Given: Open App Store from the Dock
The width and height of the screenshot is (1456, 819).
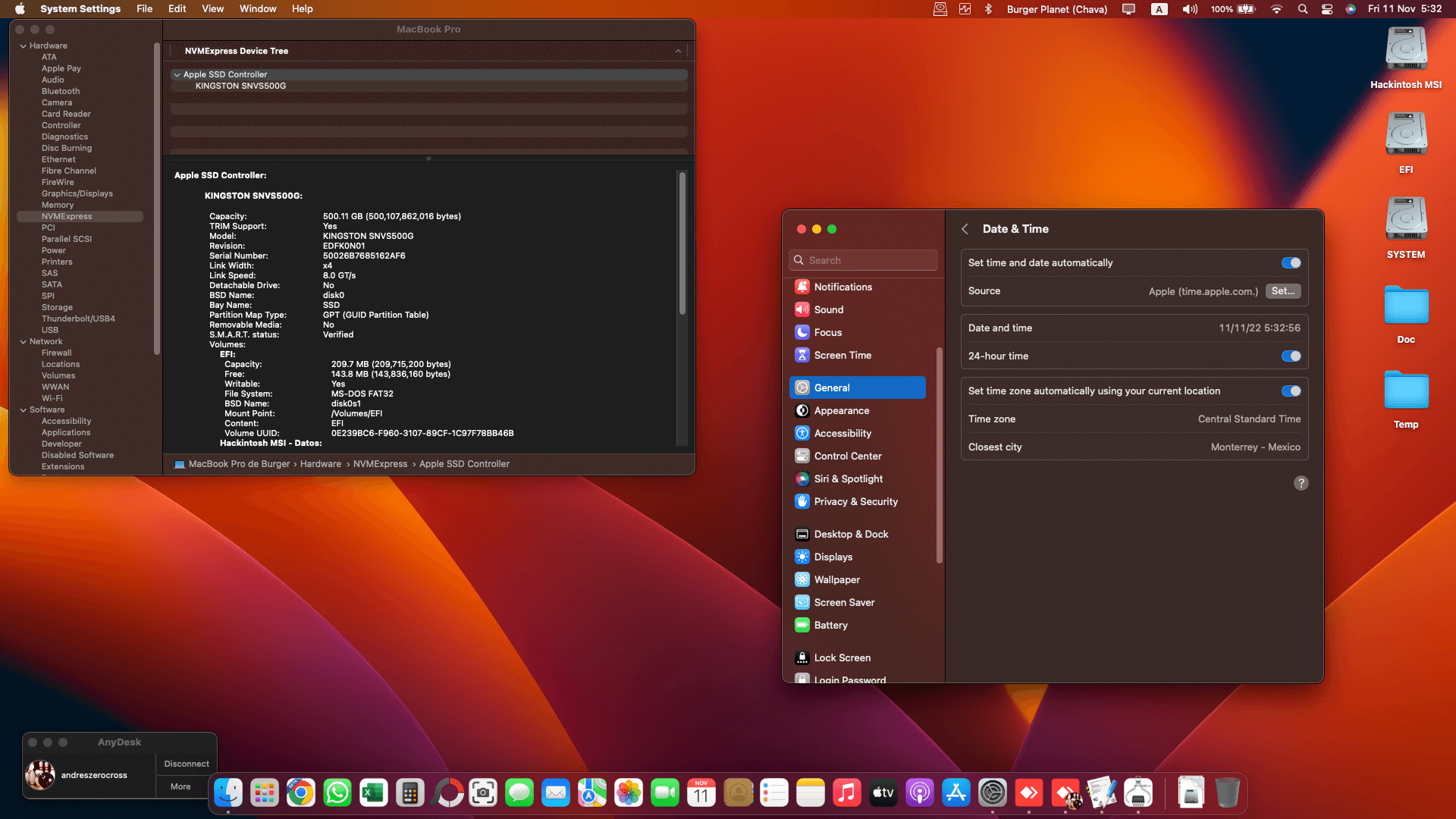Looking at the screenshot, I should coord(956,793).
